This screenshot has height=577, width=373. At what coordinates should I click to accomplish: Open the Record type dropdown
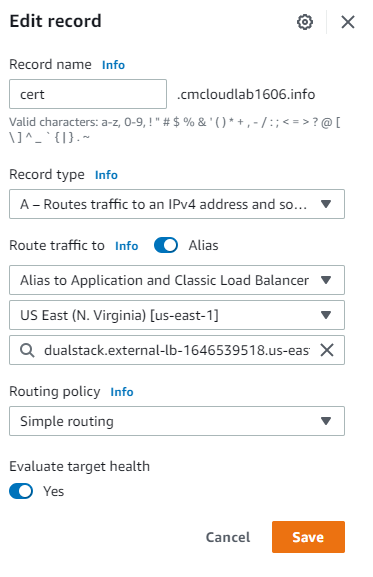(x=177, y=204)
